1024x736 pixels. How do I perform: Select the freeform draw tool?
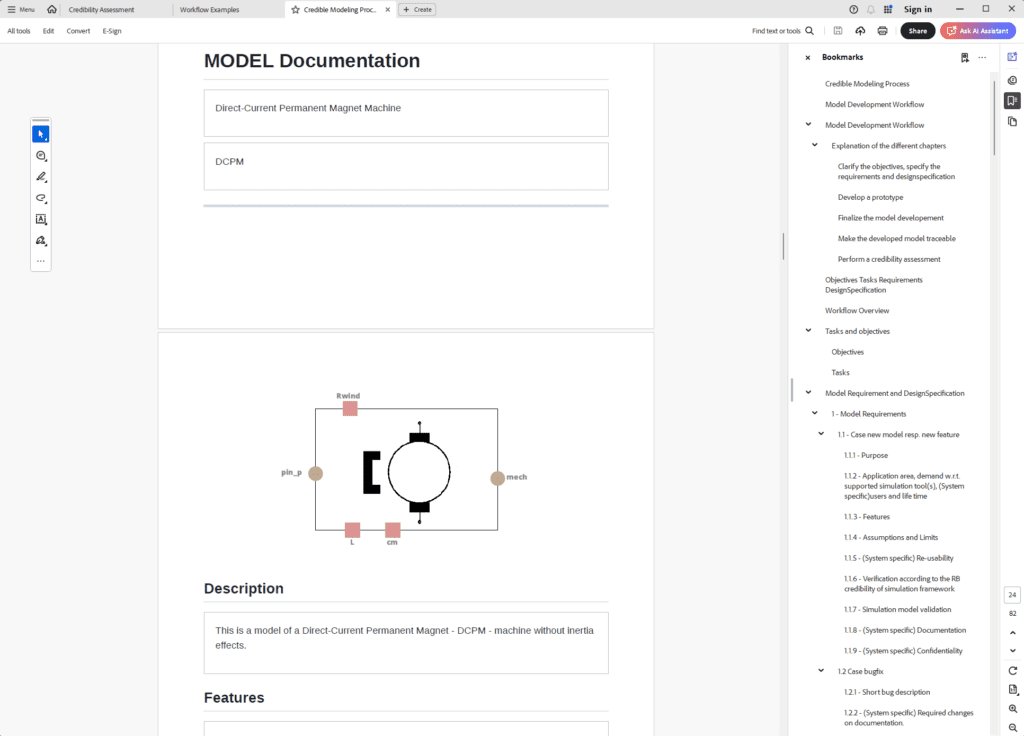point(40,198)
